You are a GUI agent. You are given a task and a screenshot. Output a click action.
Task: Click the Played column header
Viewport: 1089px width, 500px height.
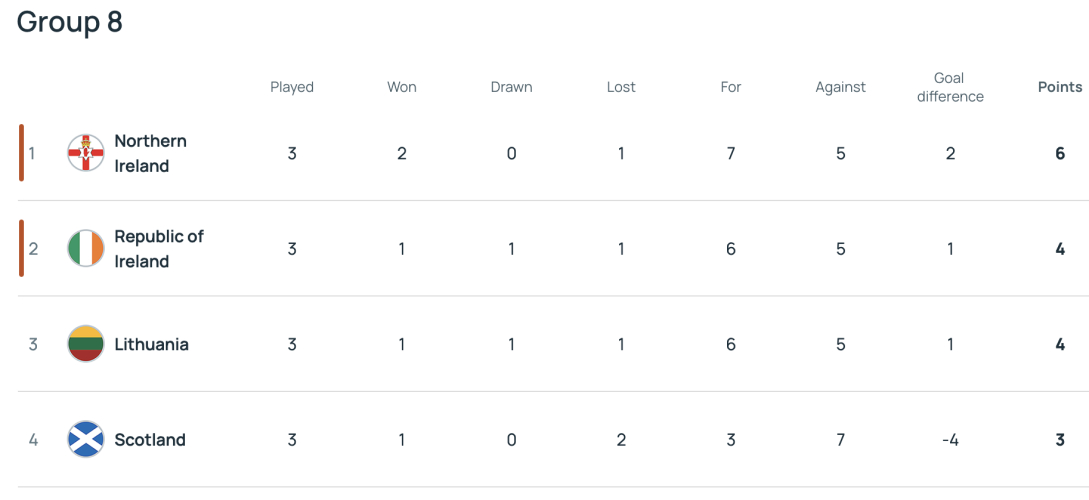pyautogui.click(x=292, y=87)
